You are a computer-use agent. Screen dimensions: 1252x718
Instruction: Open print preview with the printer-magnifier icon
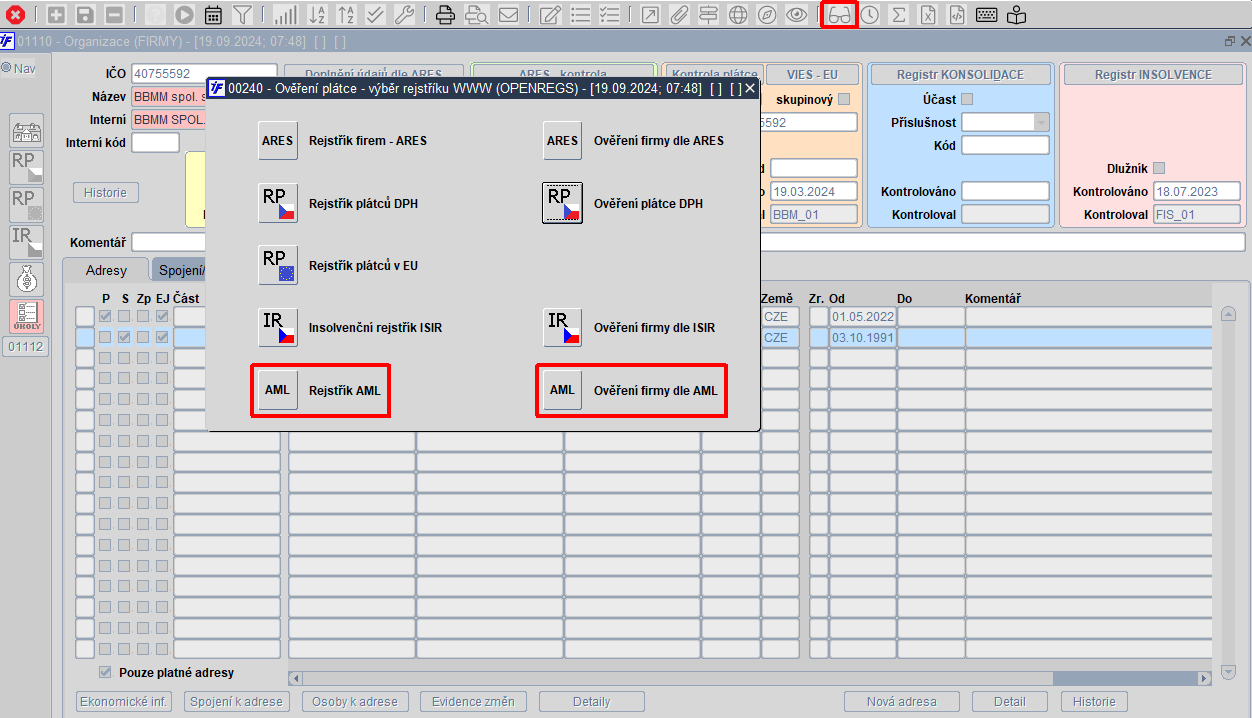click(476, 15)
